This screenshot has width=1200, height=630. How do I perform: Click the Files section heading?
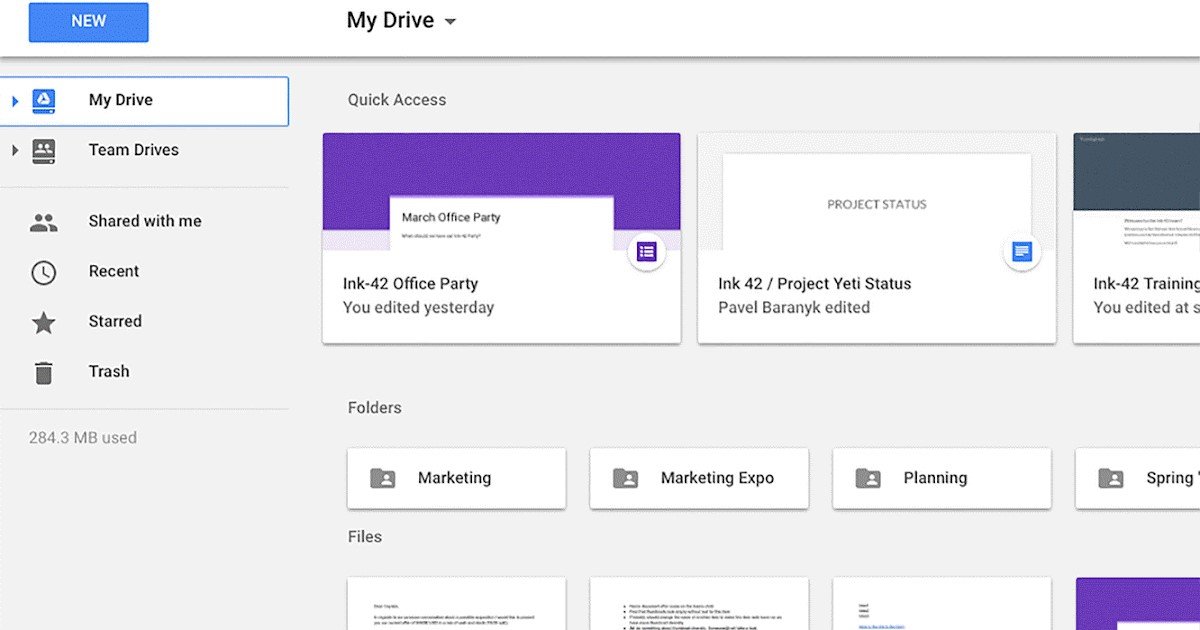(365, 537)
